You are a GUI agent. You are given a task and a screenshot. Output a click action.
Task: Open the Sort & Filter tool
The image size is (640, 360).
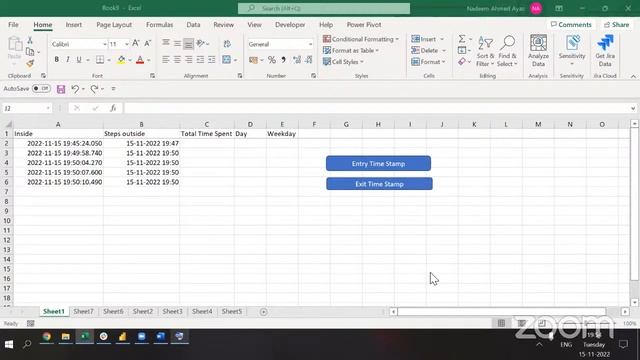tap(485, 51)
